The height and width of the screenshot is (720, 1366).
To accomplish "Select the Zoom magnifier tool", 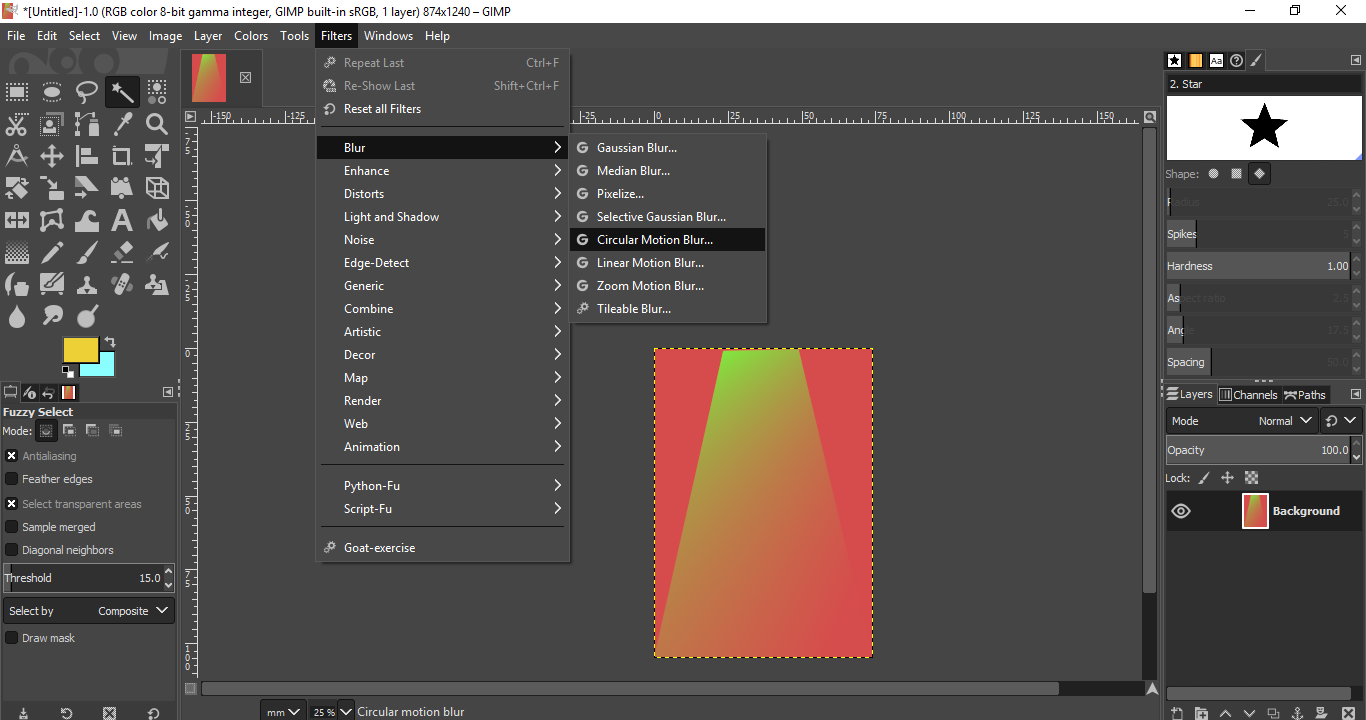I will (157, 125).
